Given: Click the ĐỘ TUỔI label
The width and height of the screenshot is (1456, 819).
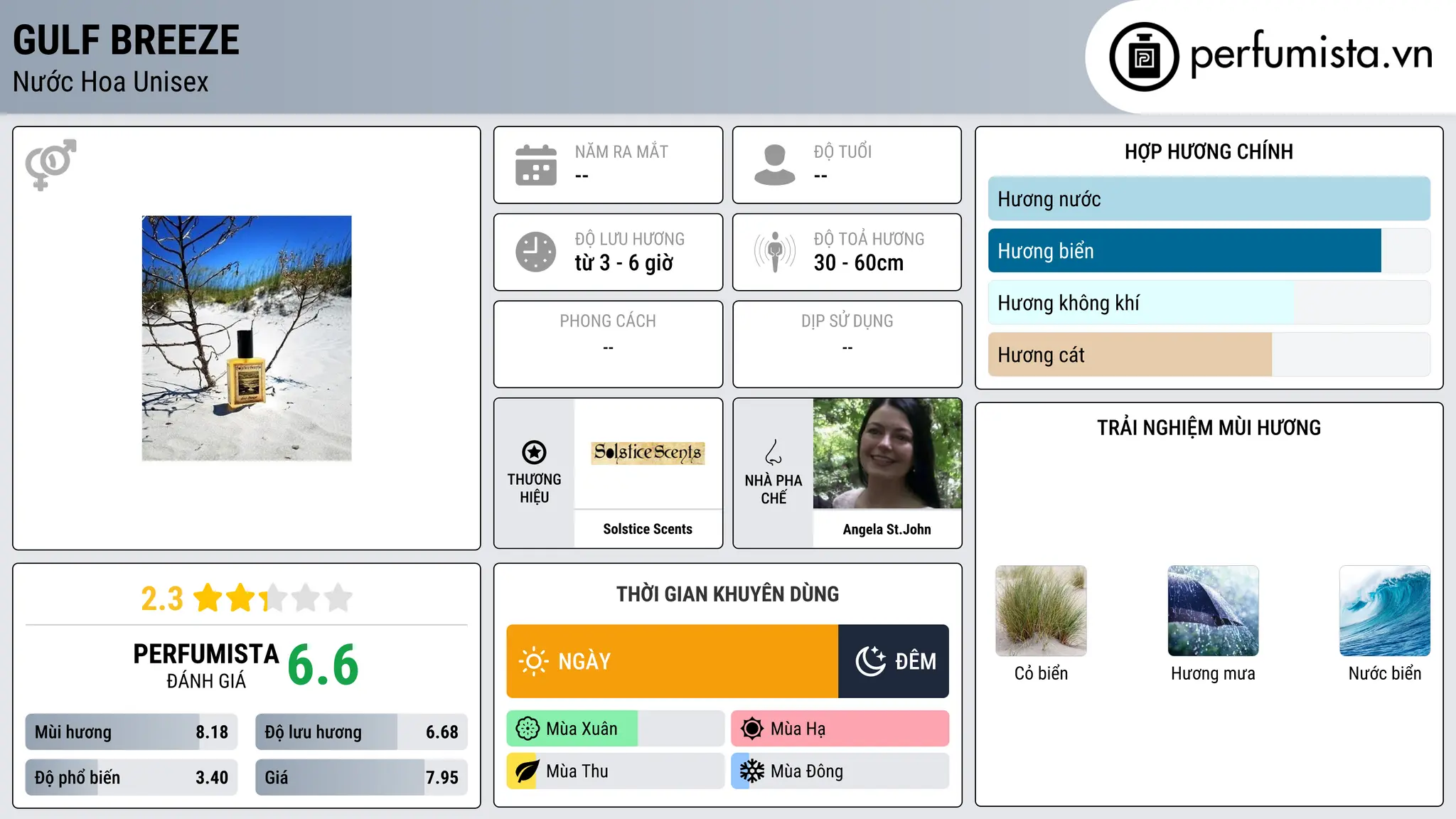Looking at the screenshot, I should pyautogui.click(x=842, y=151).
